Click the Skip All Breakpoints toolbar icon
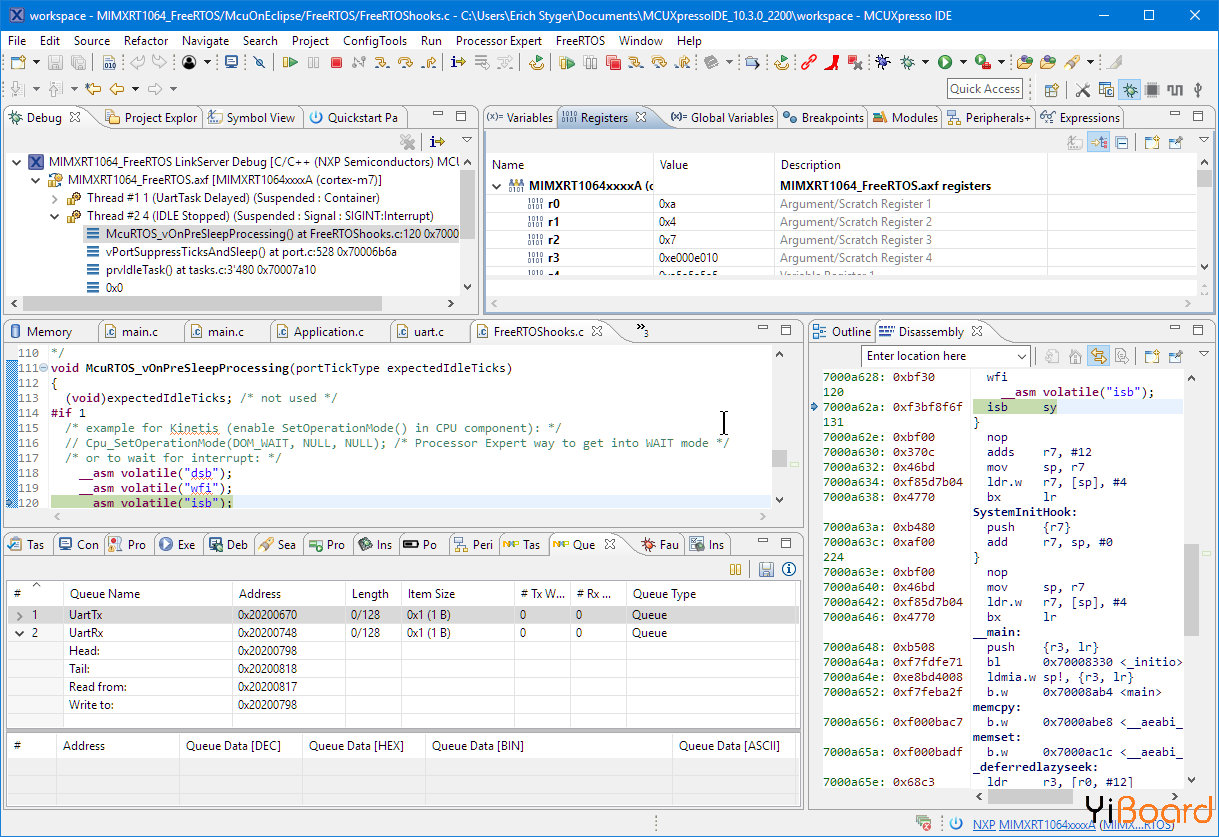Image resolution: width=1219 pixels, height=837 pixels. point(259,62)
